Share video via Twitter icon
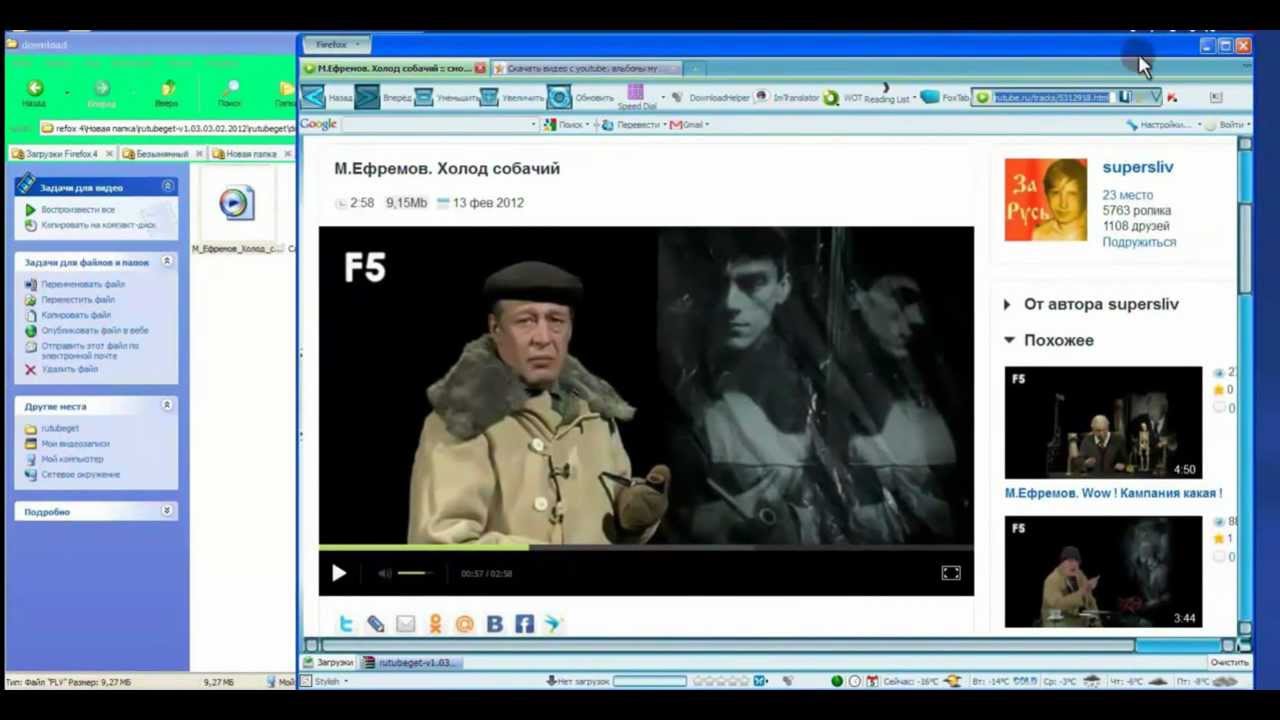Viewport: 1280px width, 720px height. pyautogui.click(x=346, y=624)
